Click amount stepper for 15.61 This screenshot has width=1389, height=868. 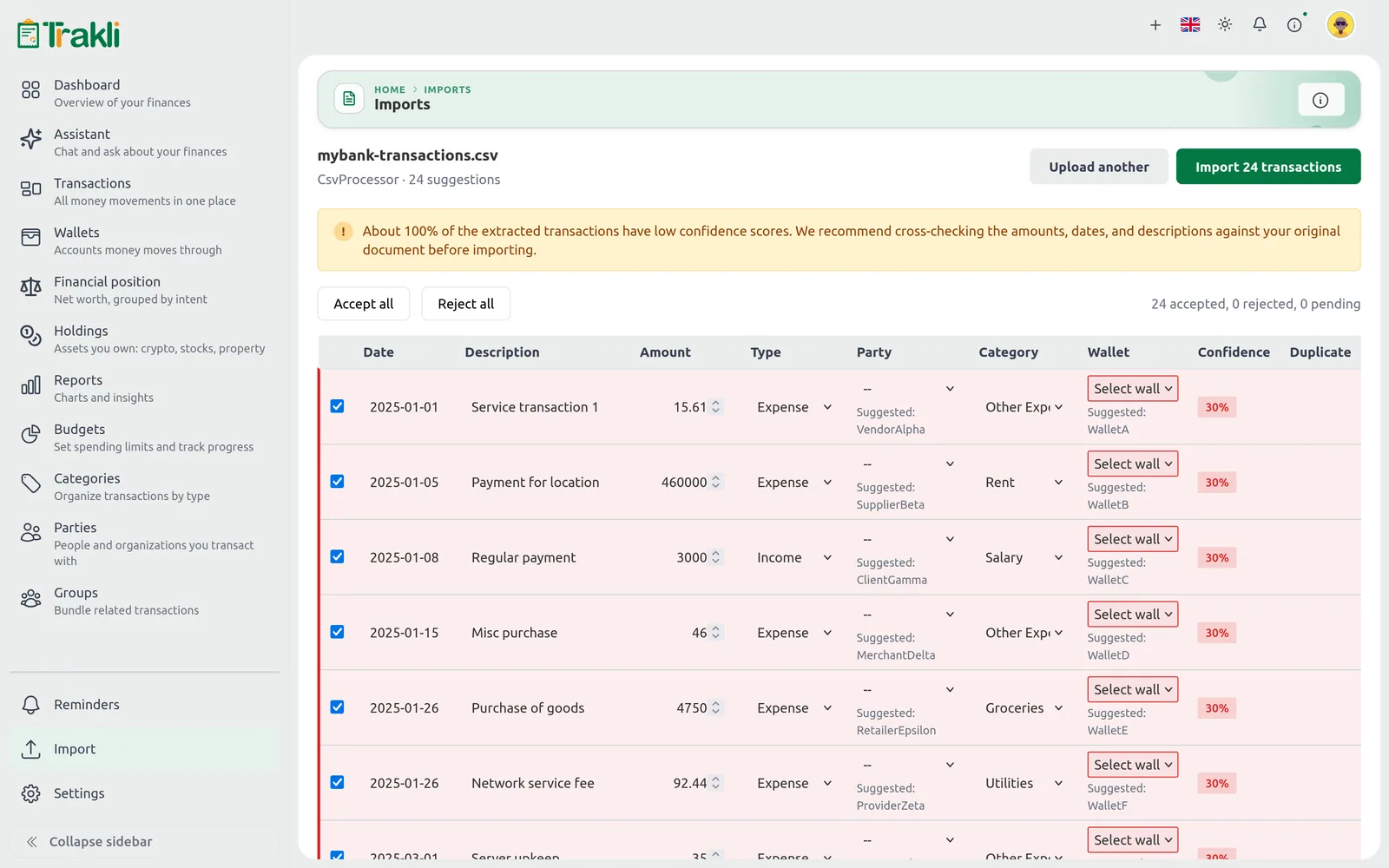pyautogui.click(x=716, y=407)
